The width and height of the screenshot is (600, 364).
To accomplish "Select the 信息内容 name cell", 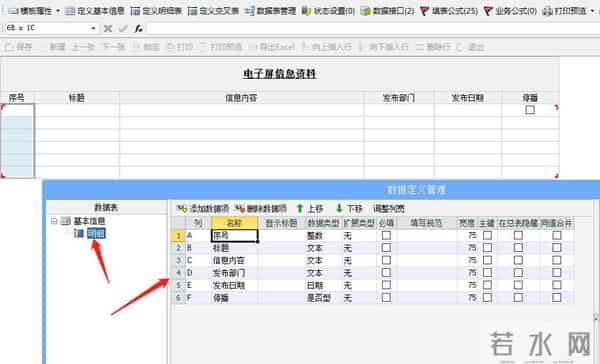I will pos(234,260).
